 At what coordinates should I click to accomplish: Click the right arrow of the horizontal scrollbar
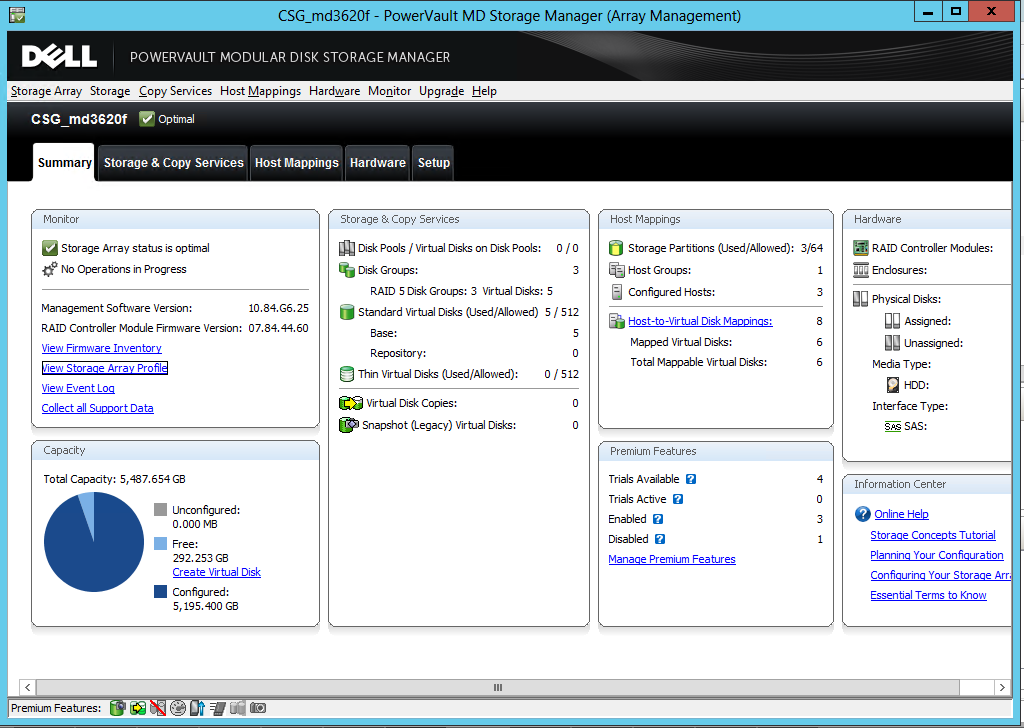(1002, 687)
